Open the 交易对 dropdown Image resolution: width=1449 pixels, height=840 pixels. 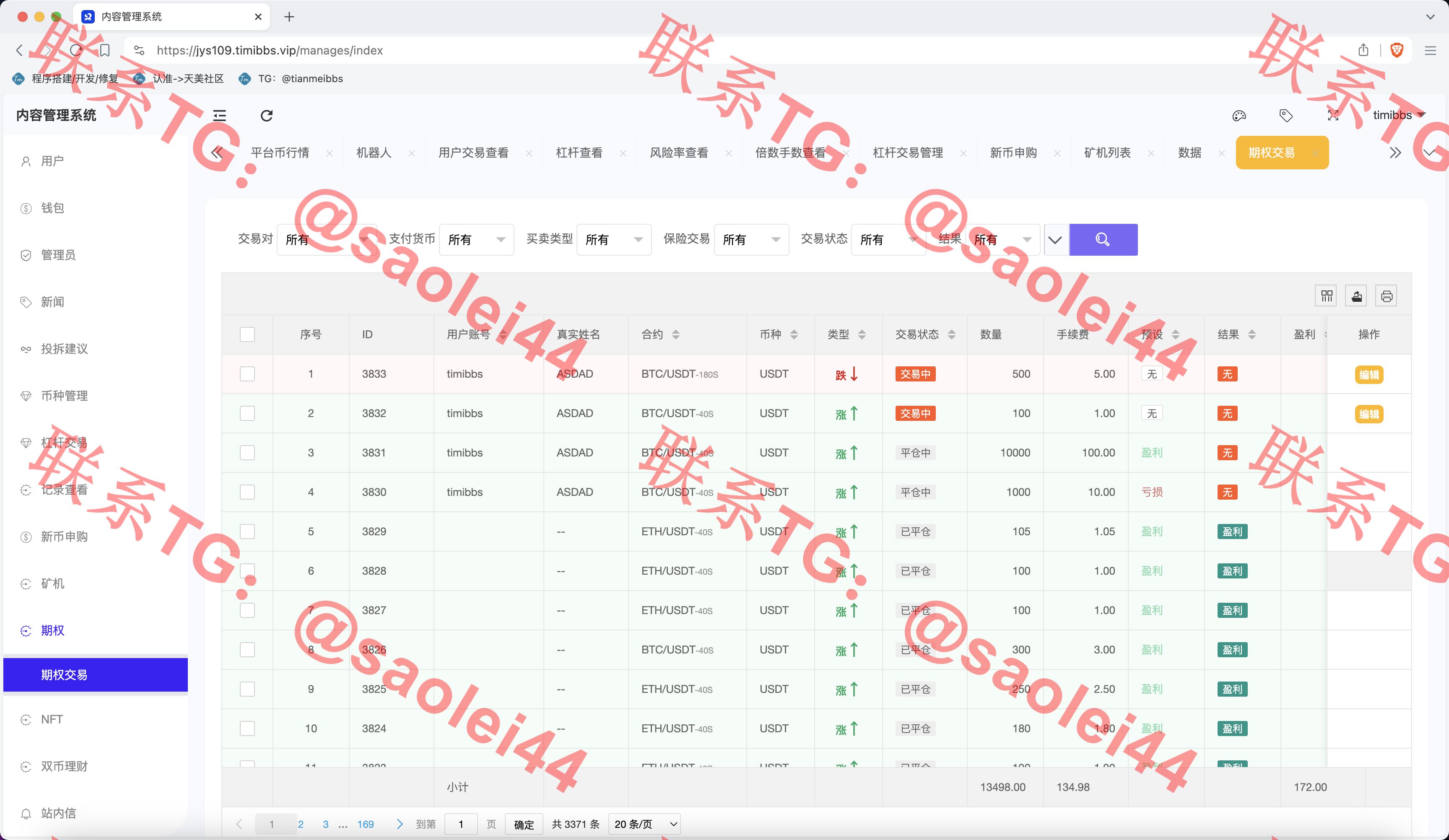(327, 239)
